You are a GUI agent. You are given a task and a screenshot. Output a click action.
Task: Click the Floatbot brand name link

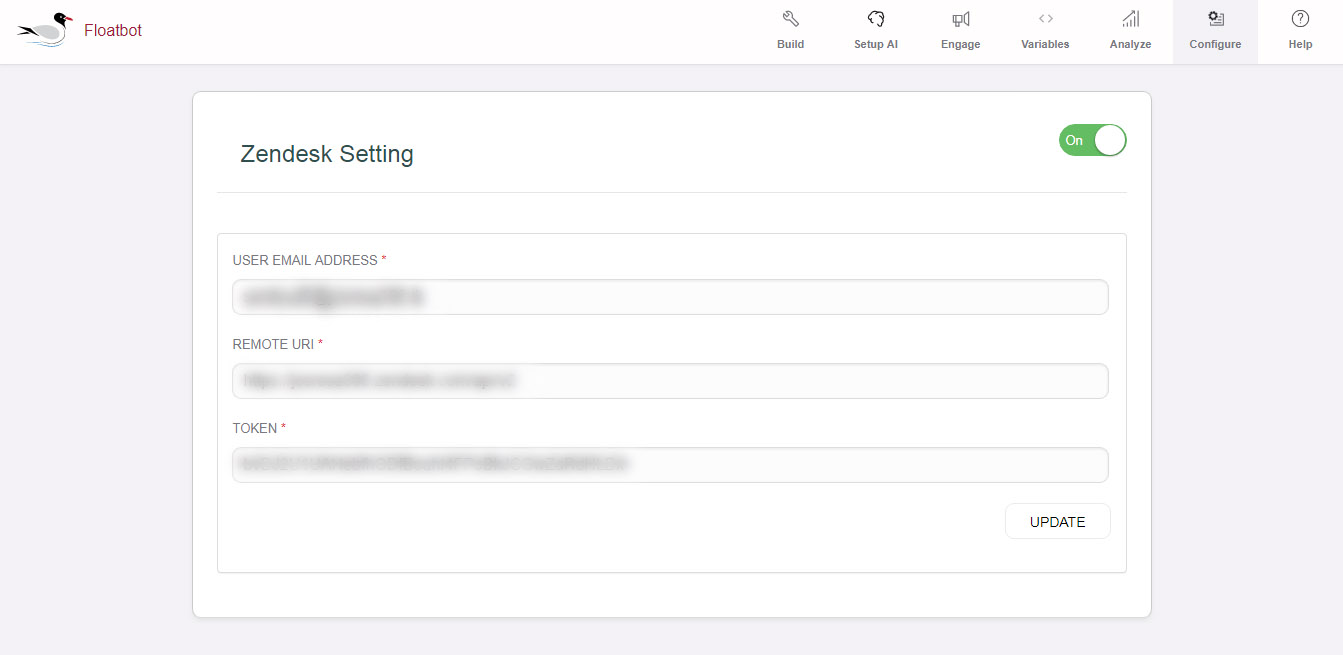(x=112, y=30)
